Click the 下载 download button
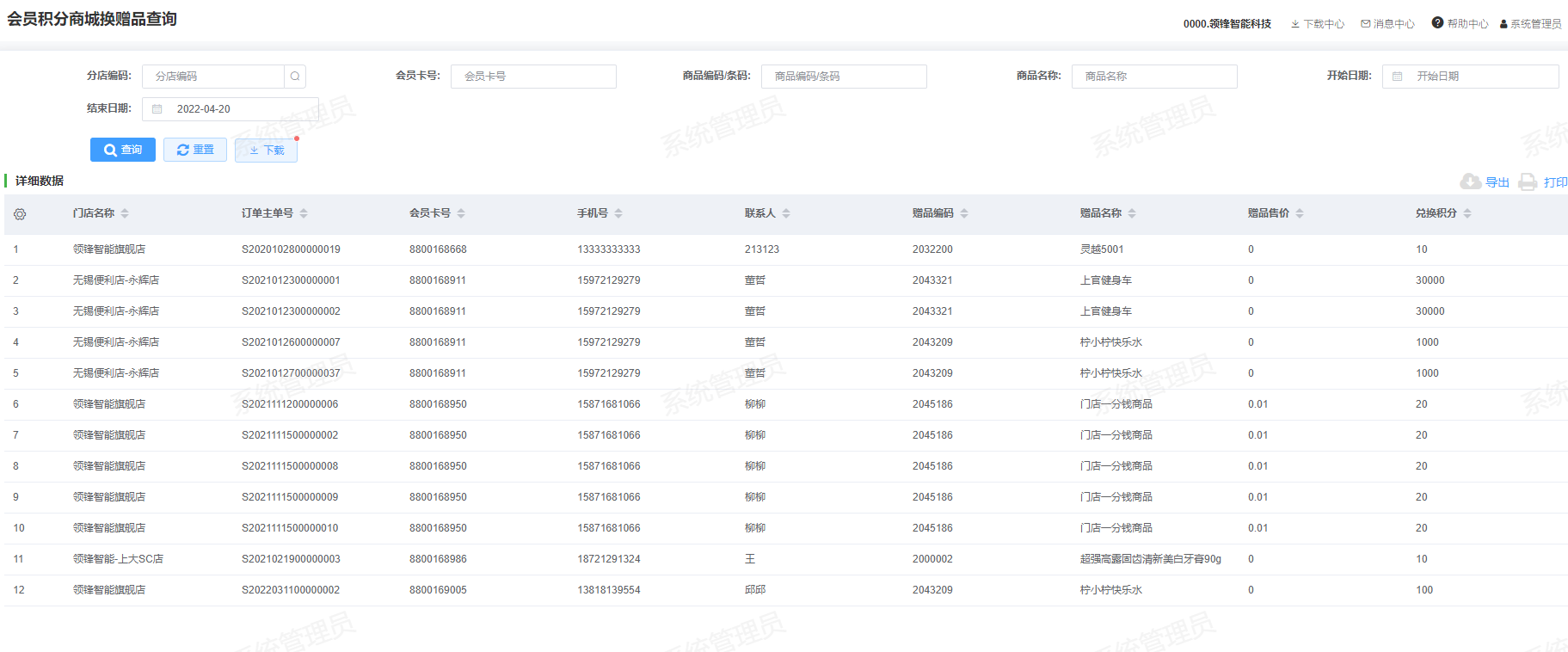This screenshot has width=1568, height=652. tap(266, 151)
